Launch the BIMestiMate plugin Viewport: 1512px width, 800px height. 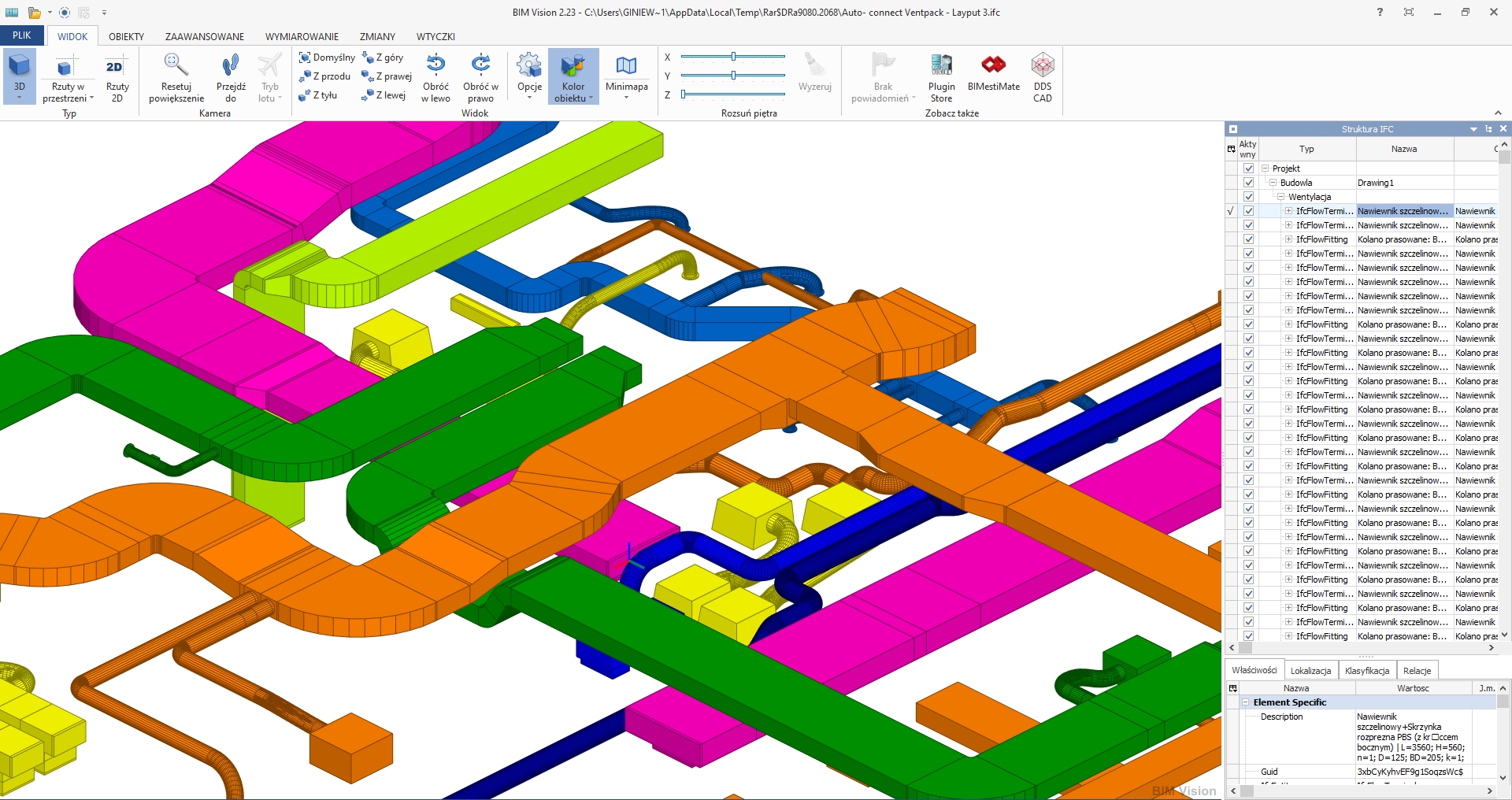(x=993, y=66)
